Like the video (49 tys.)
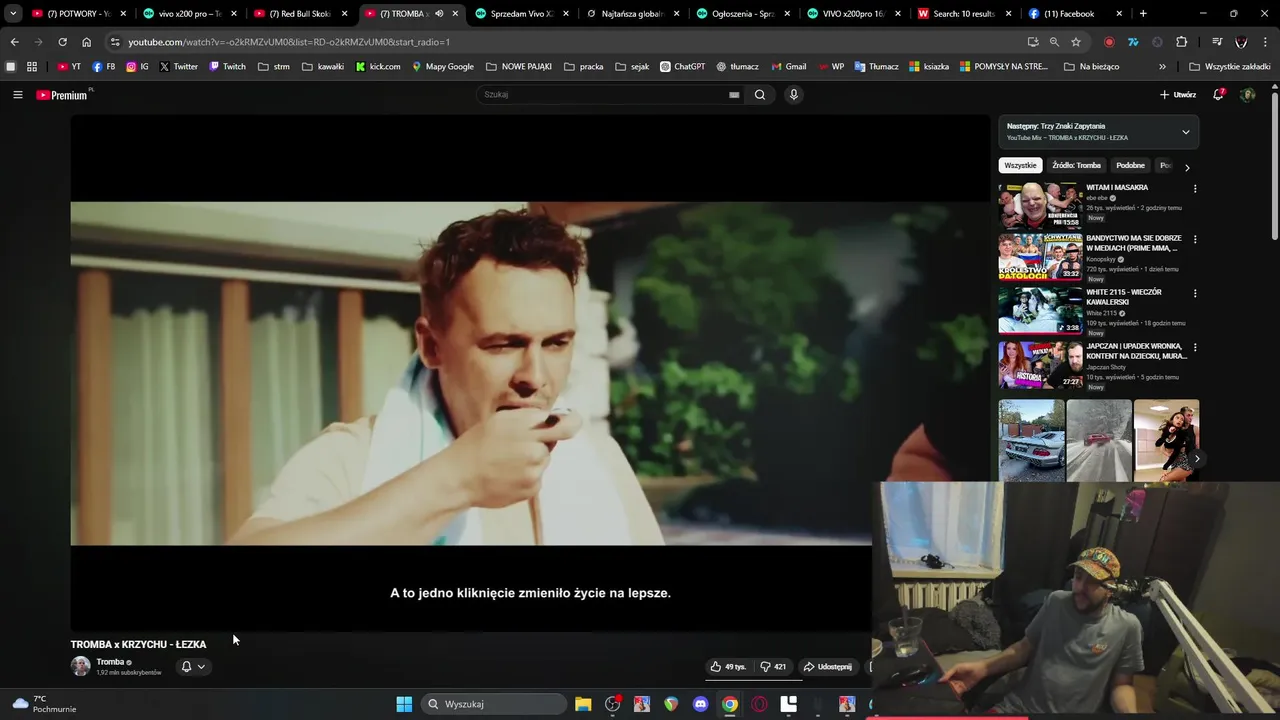Image resolution: width=1280 pixels, height=720 pixels. (727, 667)
